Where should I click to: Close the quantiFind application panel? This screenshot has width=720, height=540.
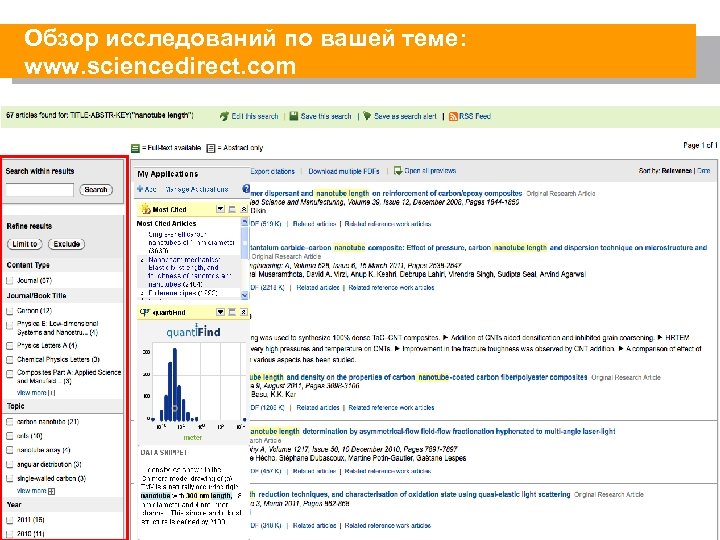244,312
